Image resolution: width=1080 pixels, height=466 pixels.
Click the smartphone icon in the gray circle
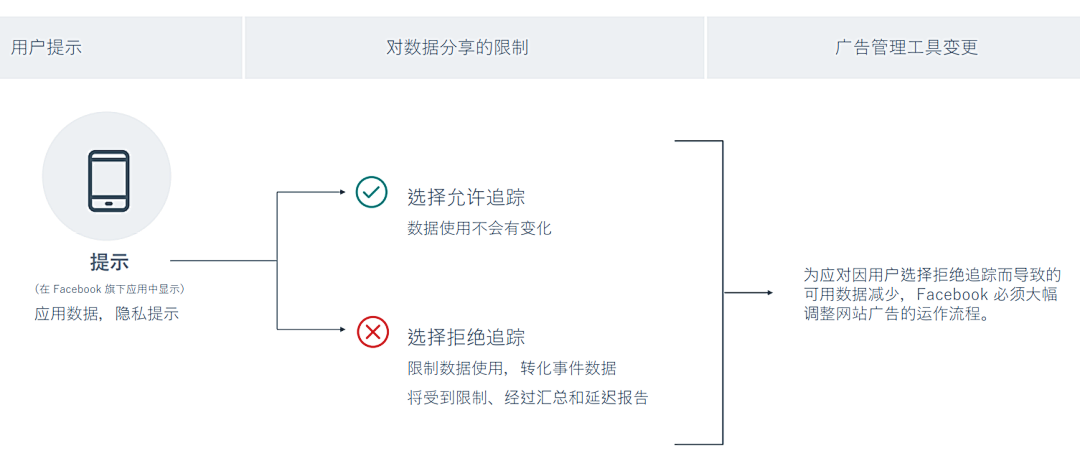click(108, 180)
